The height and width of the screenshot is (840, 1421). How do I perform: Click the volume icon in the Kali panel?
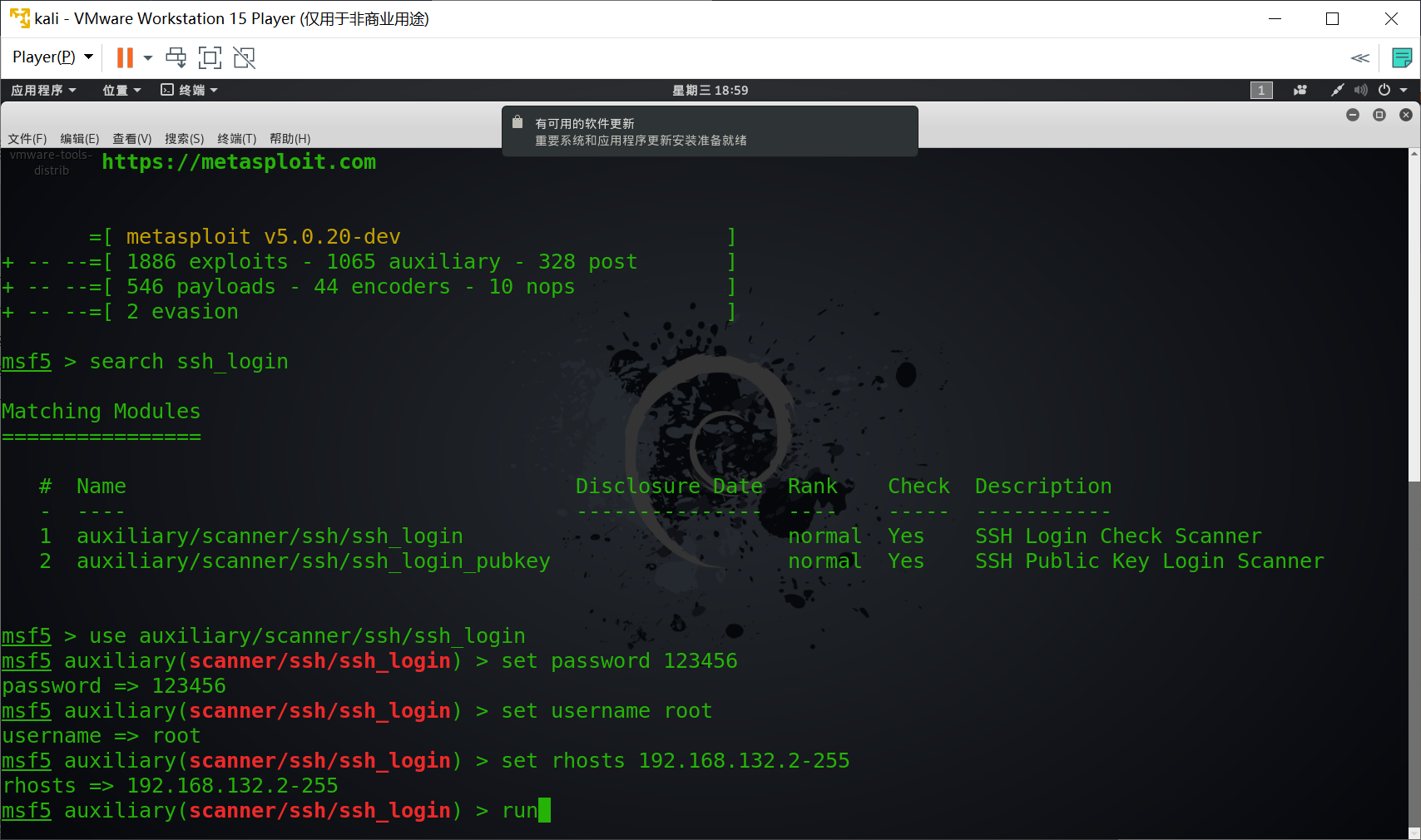point(1360,90)
